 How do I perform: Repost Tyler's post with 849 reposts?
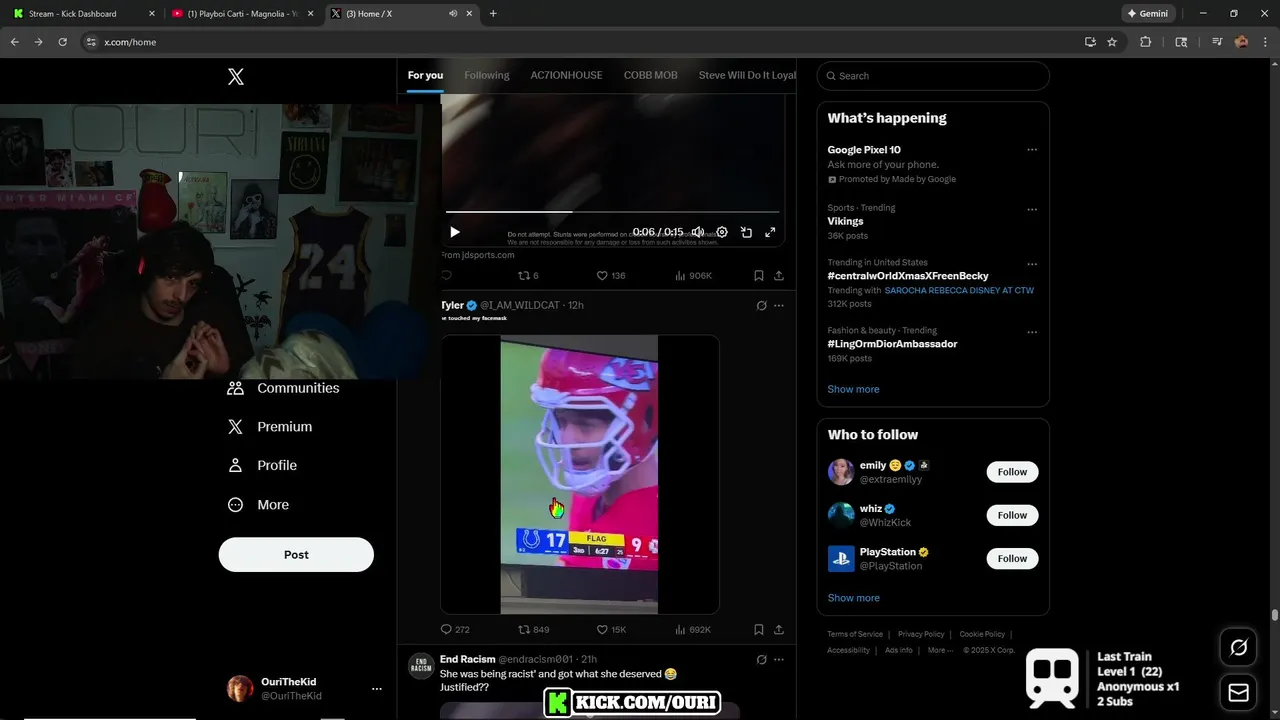tap(533, 630)
